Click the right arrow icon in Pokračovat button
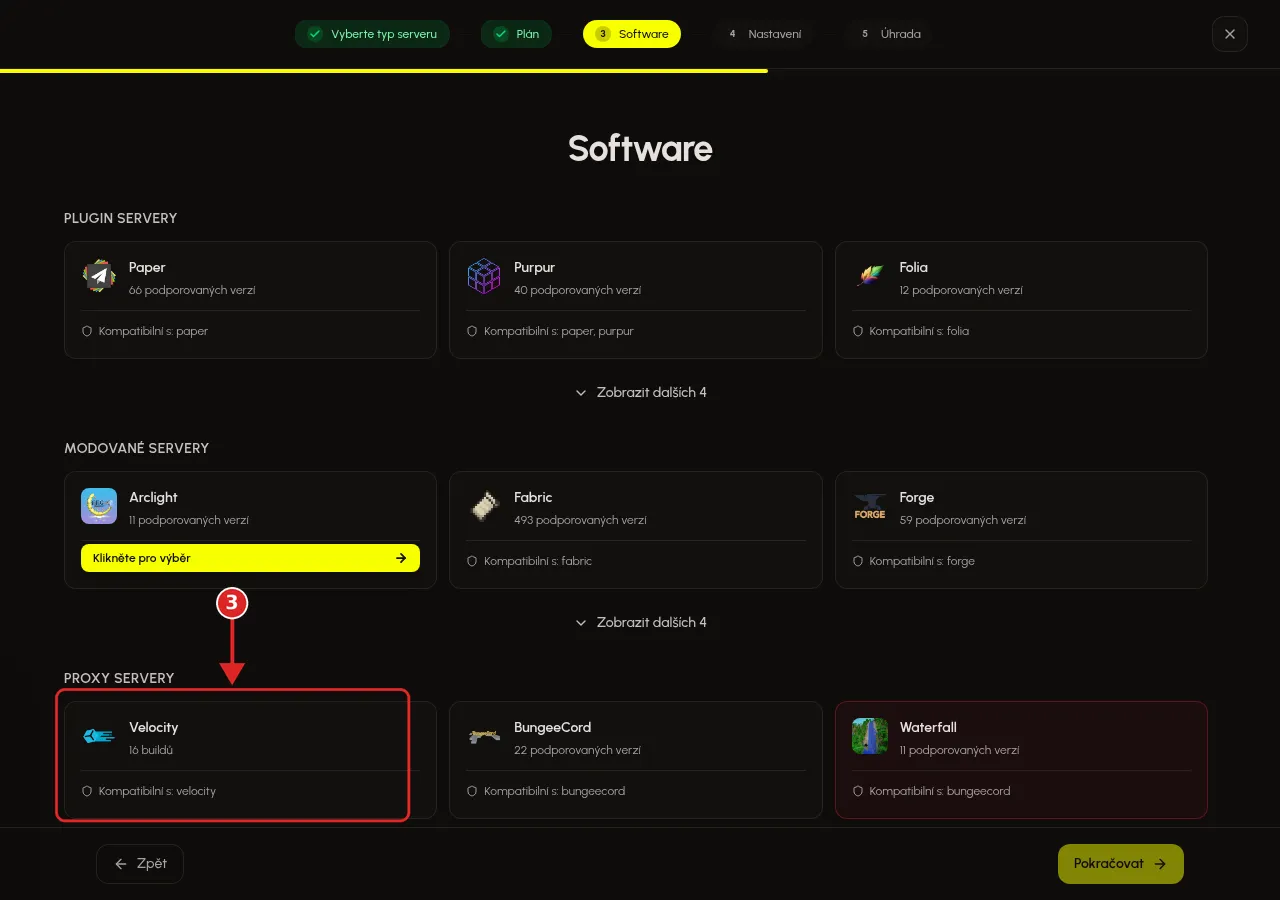Viewport: 1280px width, 900px height. [x=1160, y=864]
